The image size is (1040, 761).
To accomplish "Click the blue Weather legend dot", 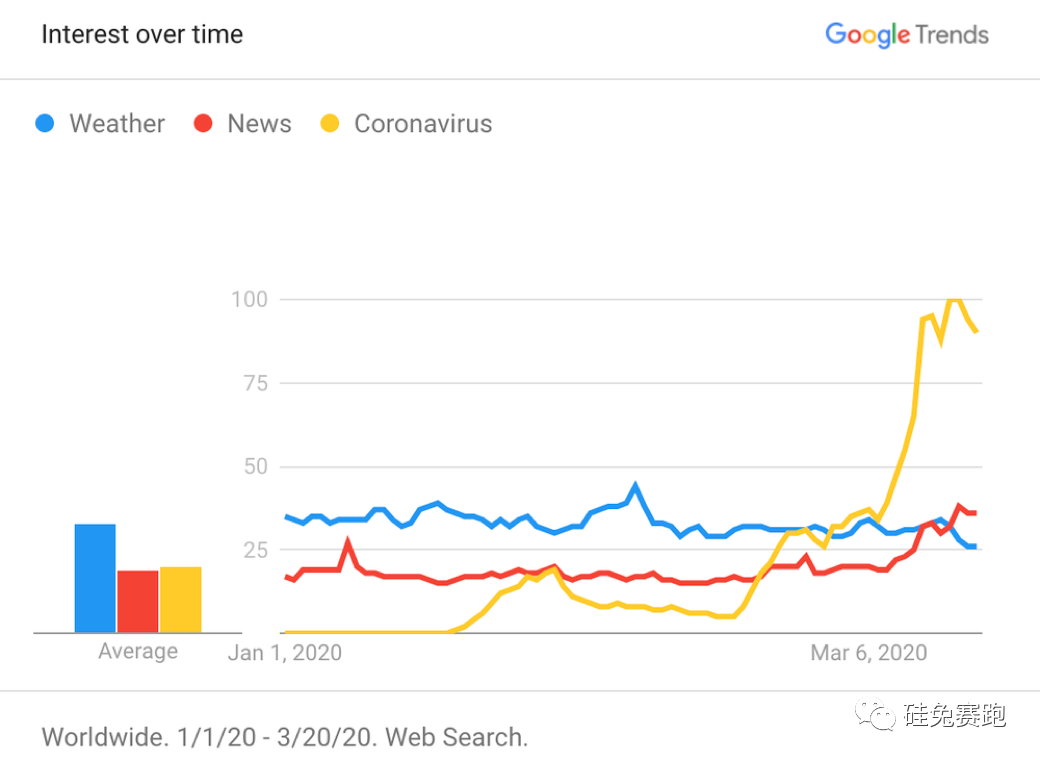I will point(45,124).
